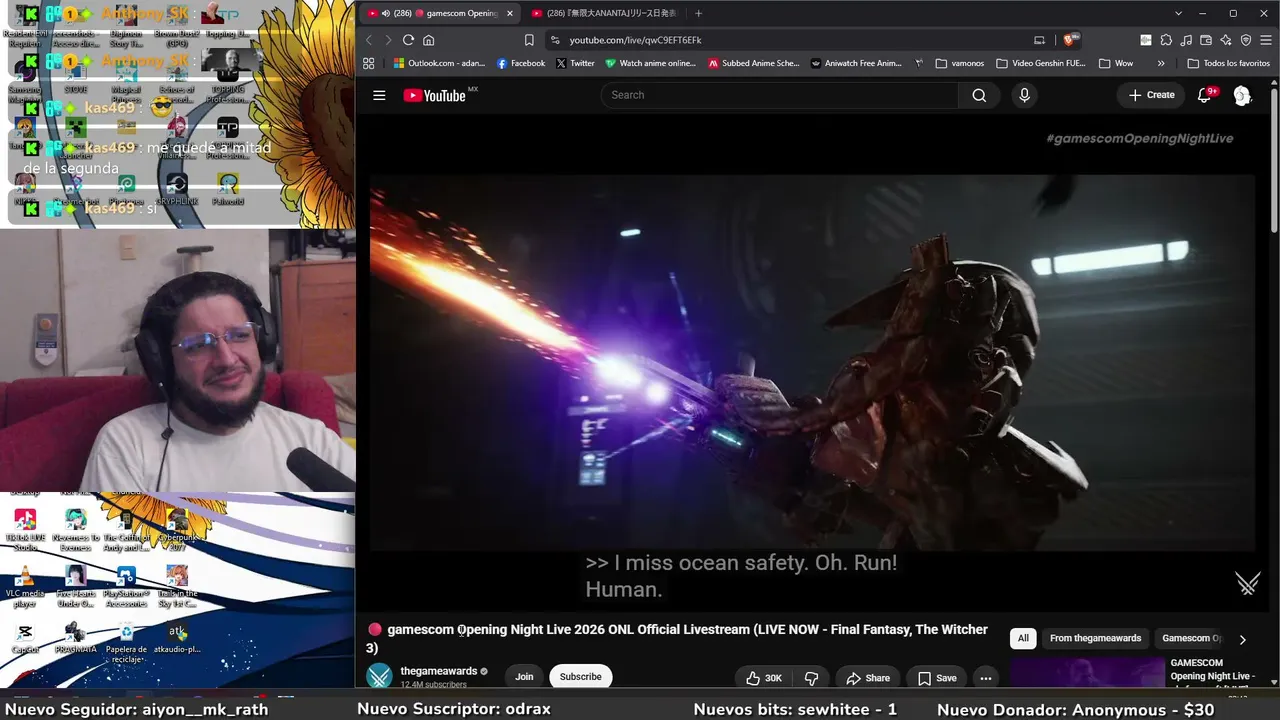This screenshot has height=720, width=1280.
Task: Focus the YouTube Search box
Action: pyautogui.click(x=779, y=95)
